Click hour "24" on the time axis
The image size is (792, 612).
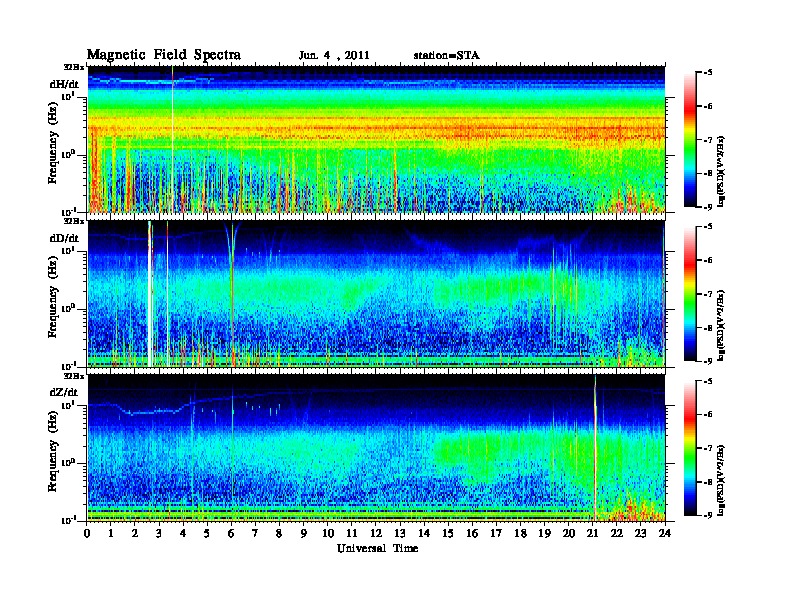point(665,533)
